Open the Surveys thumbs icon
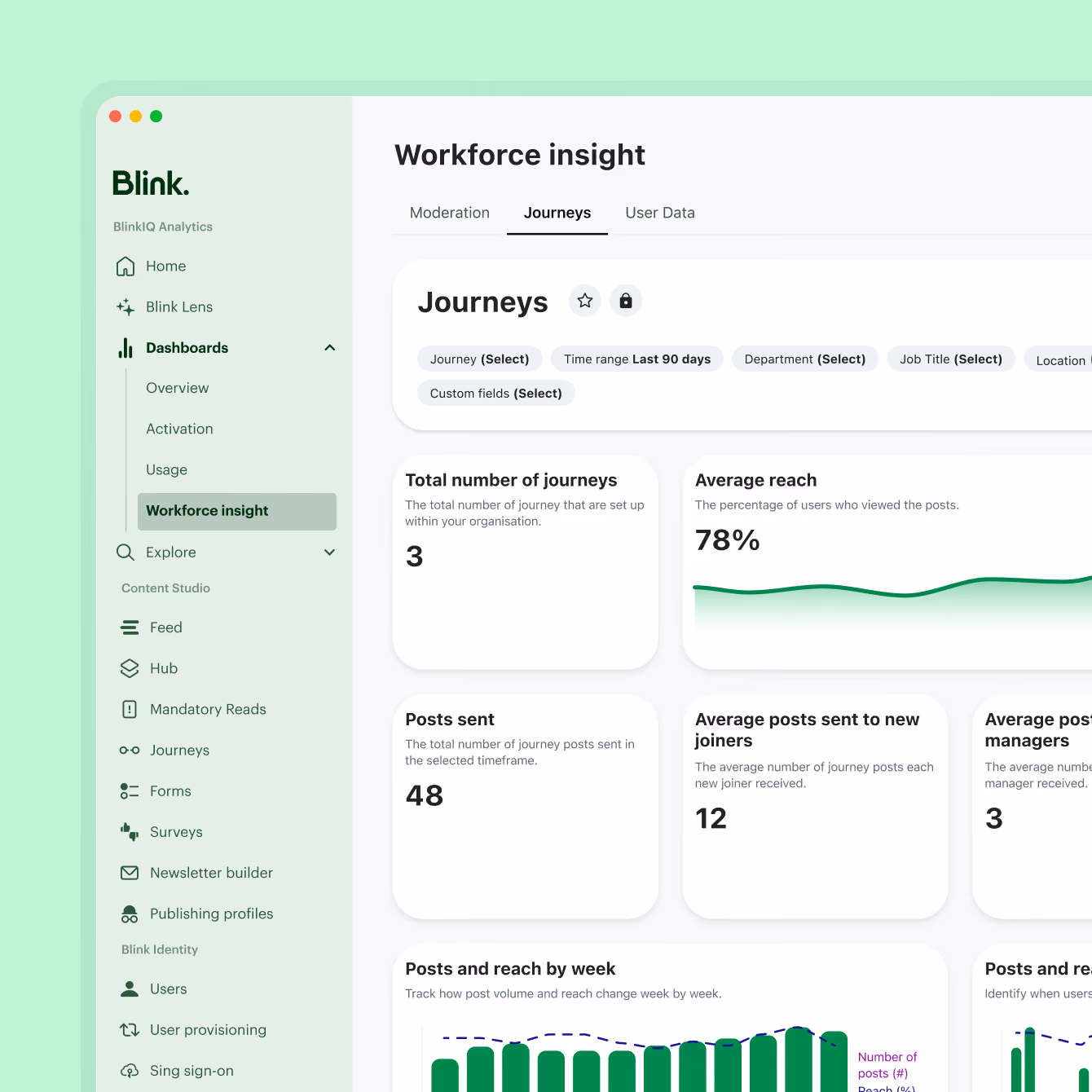Image resolution: width=1092 pixels, height=1092 pixels. (x=130, y=832)
